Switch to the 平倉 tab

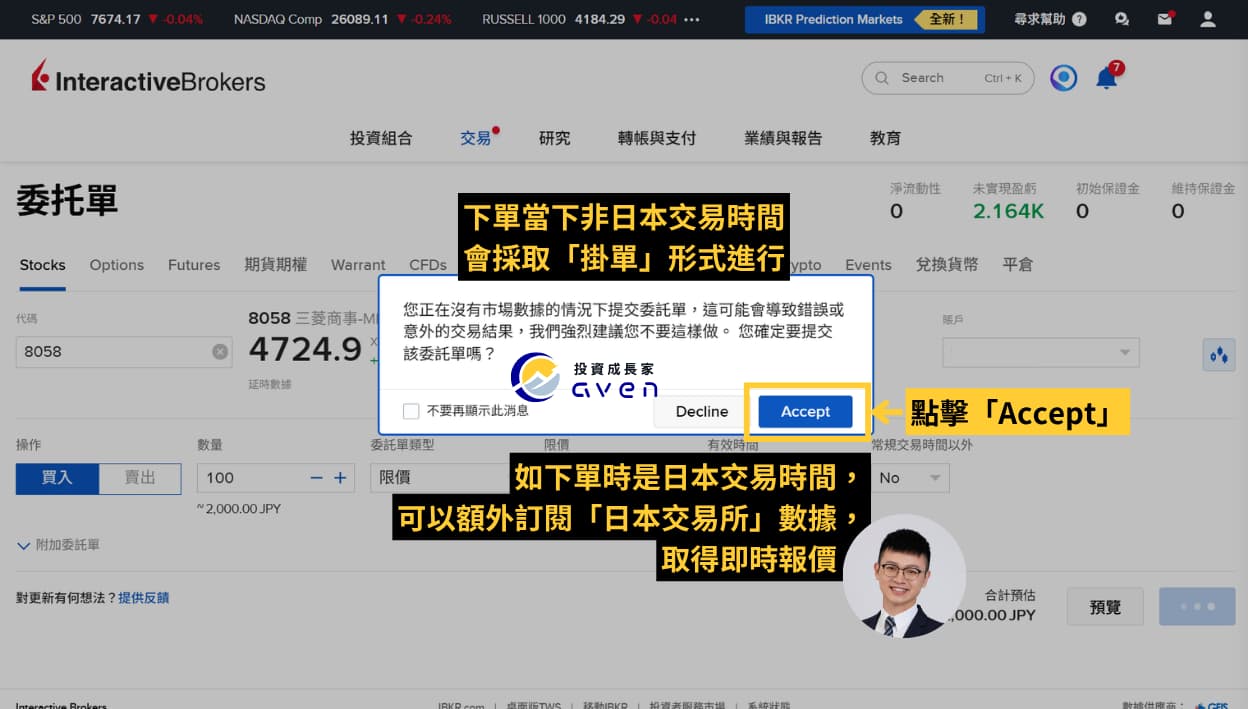tap(1018, 265)
